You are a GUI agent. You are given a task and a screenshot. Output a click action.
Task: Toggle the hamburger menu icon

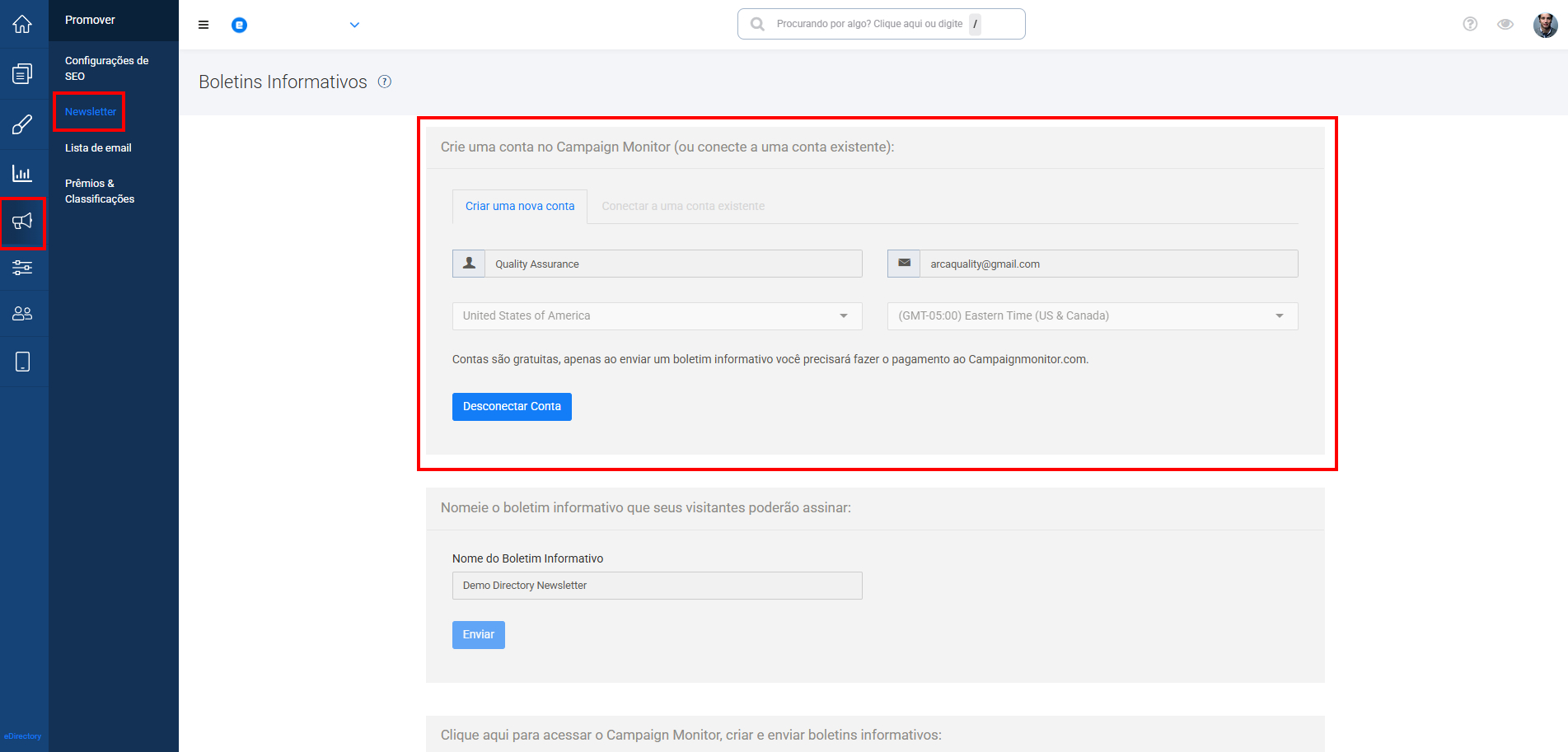204,25
